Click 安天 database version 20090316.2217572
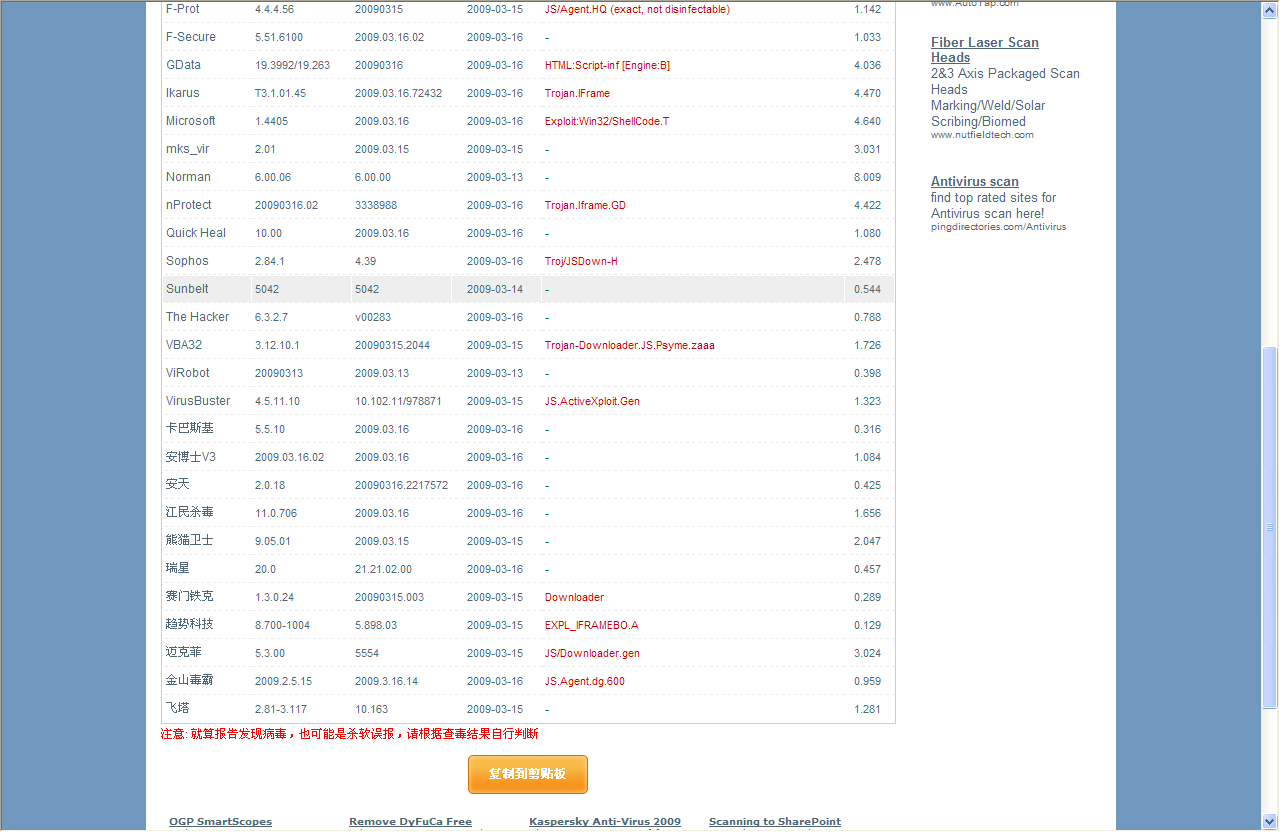The width and height of the screenshot is (1280, 832). click(401, 485)
